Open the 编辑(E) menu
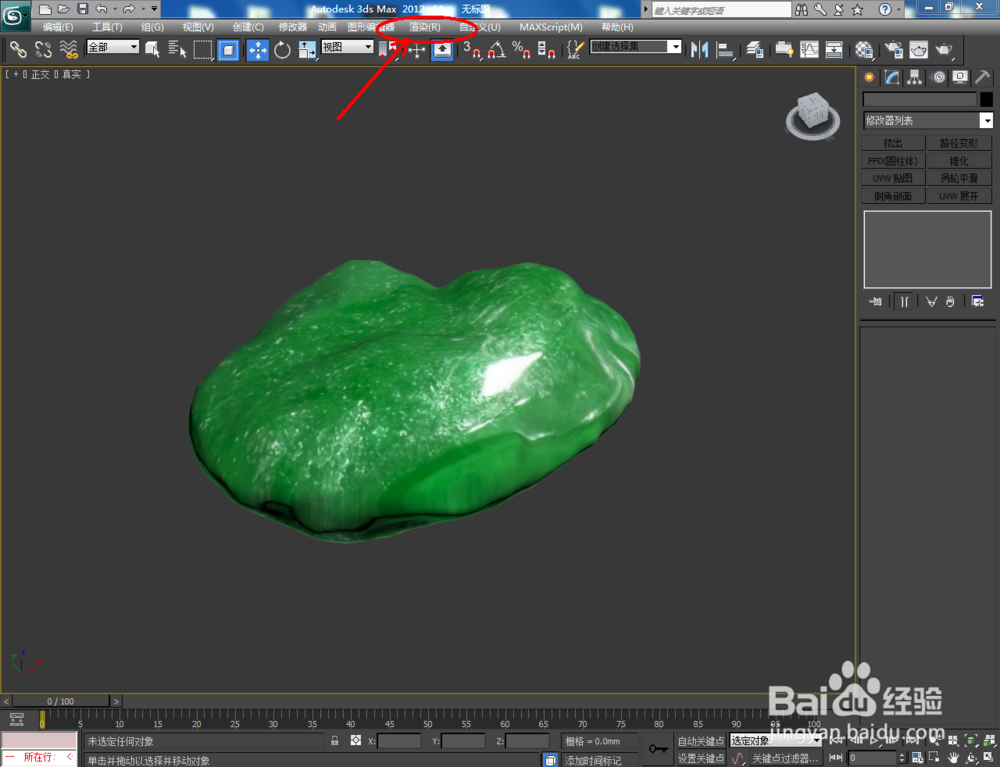The width and height of the screenshot is (1000, 767). point(57,27)
